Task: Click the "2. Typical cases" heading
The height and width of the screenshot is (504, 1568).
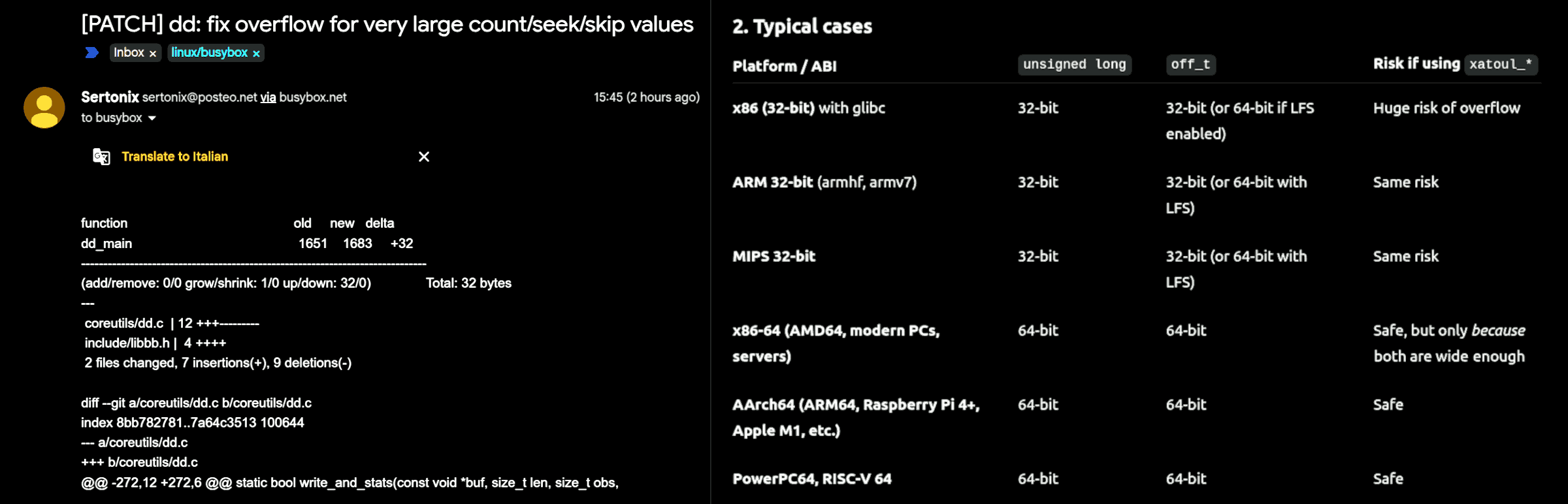Action: point(802,26)
